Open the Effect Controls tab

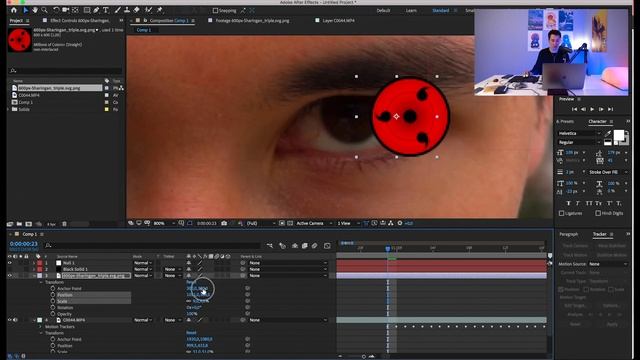[x=80, y=20]
